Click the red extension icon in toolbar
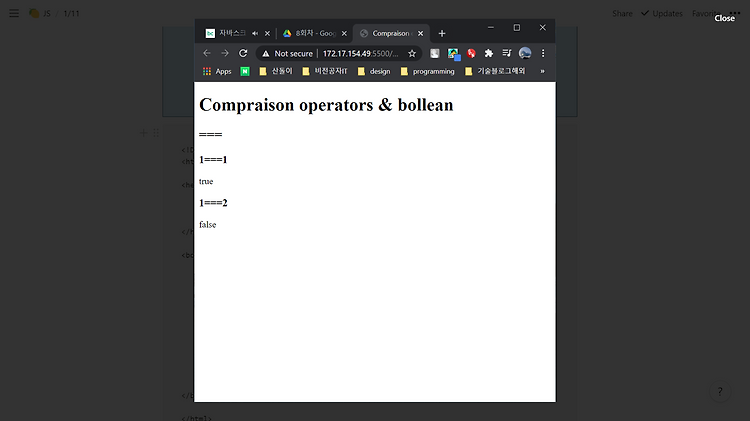The image size is (750, 421). 471,53
